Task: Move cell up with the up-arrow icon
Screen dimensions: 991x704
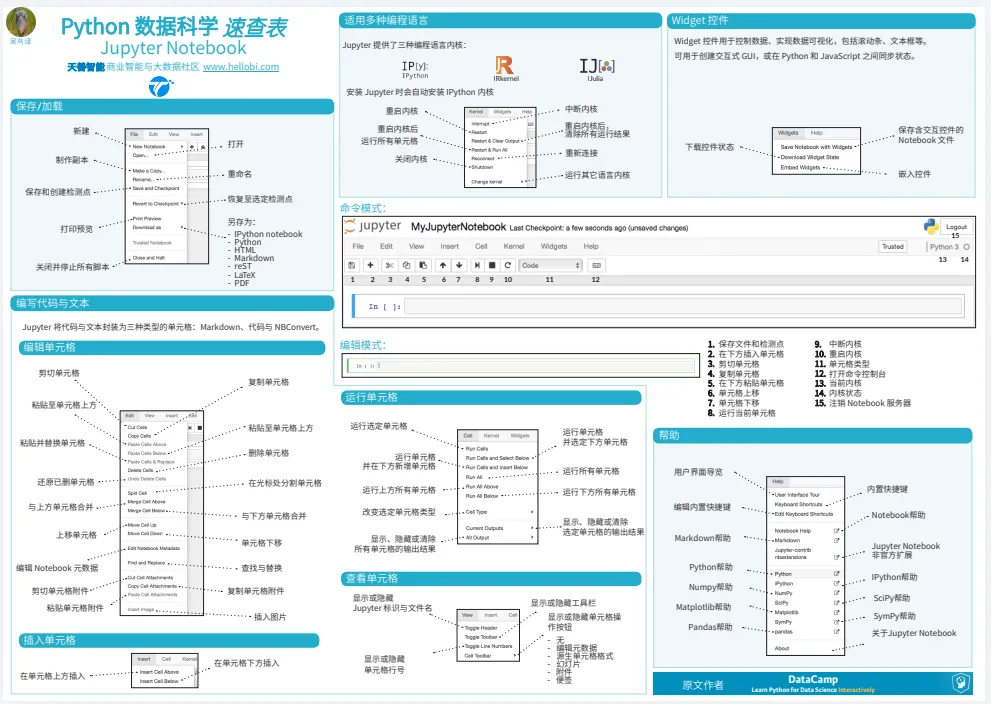Action: tap(443, 265)
